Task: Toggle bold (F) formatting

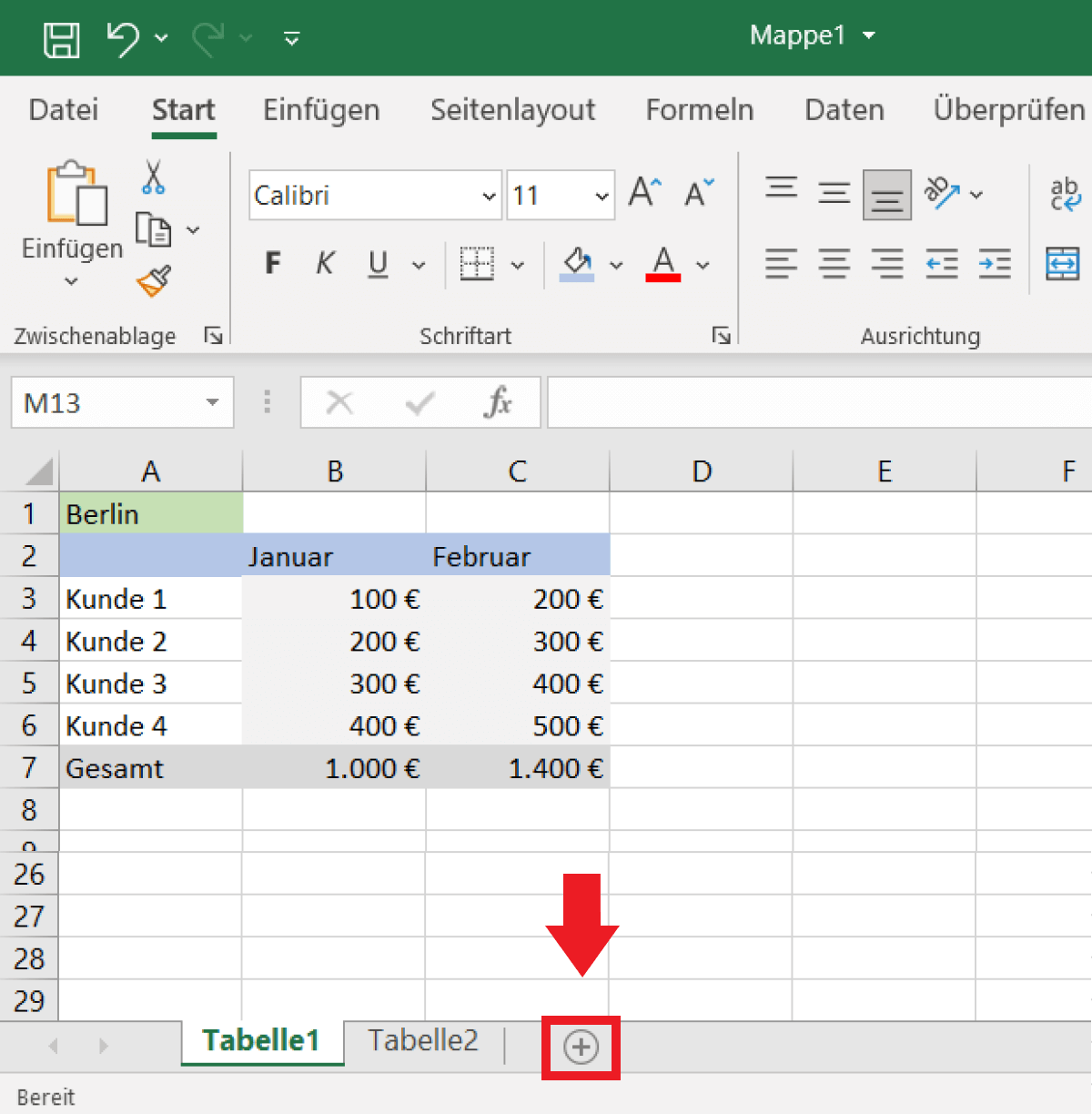Action: coord(272,264)
